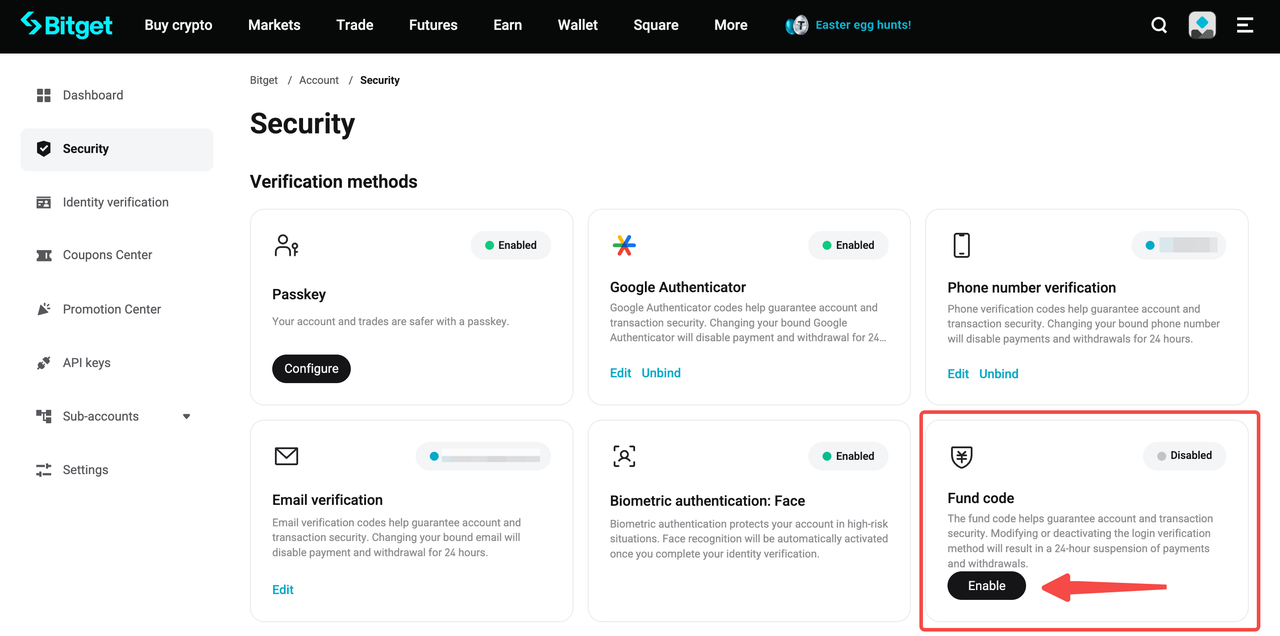Open the hamburger menu at top right
Image resolution: width=1280 pixels, height=636 pixels.
1244,25
